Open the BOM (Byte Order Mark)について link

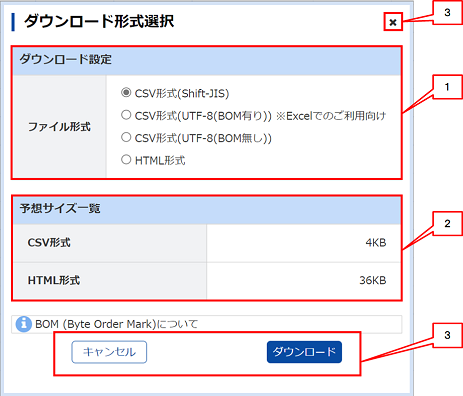116,324
